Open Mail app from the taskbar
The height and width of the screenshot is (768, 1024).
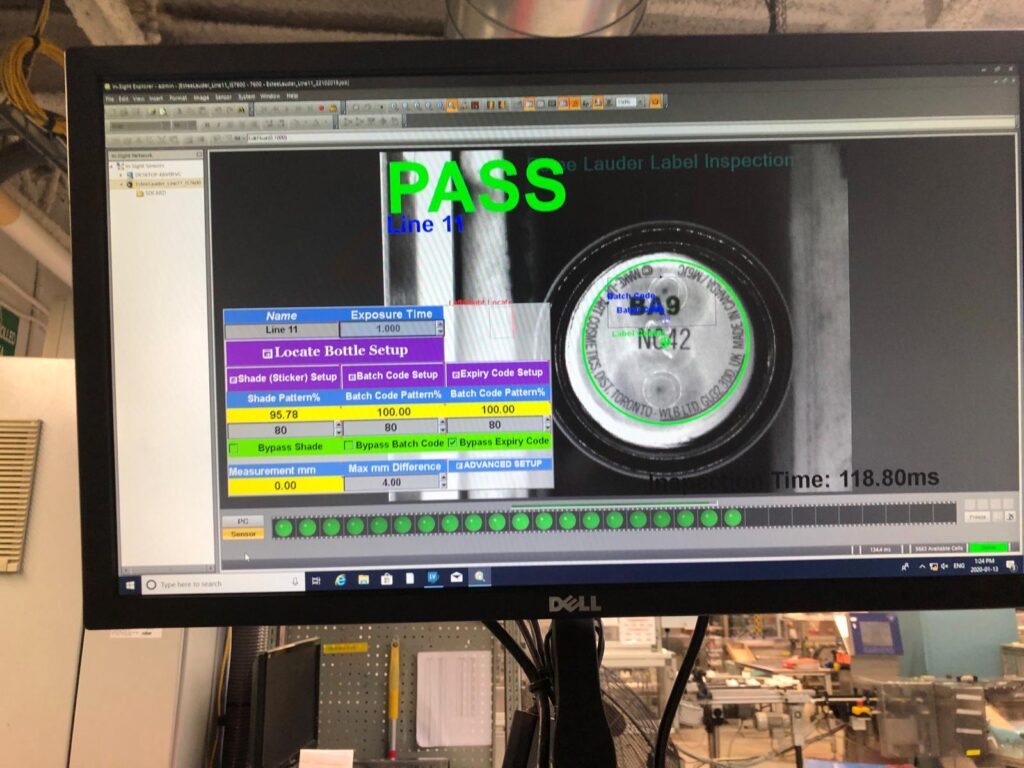pyautogui.click(x=456, y=577)
